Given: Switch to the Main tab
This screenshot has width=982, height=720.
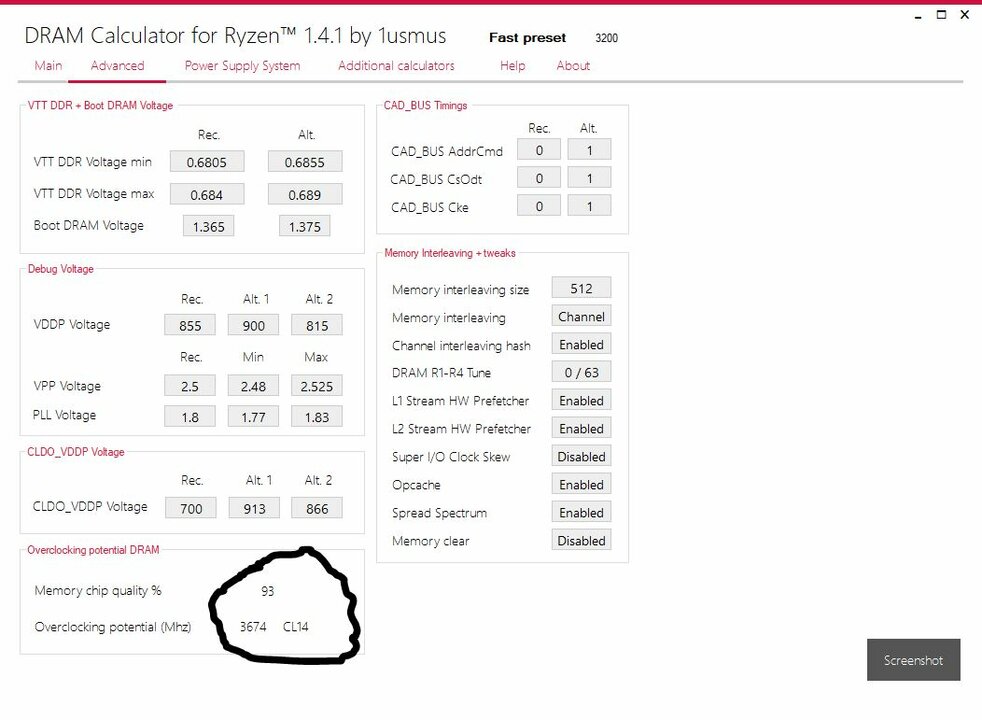Looking at the screenshot, I should [48, 66].
